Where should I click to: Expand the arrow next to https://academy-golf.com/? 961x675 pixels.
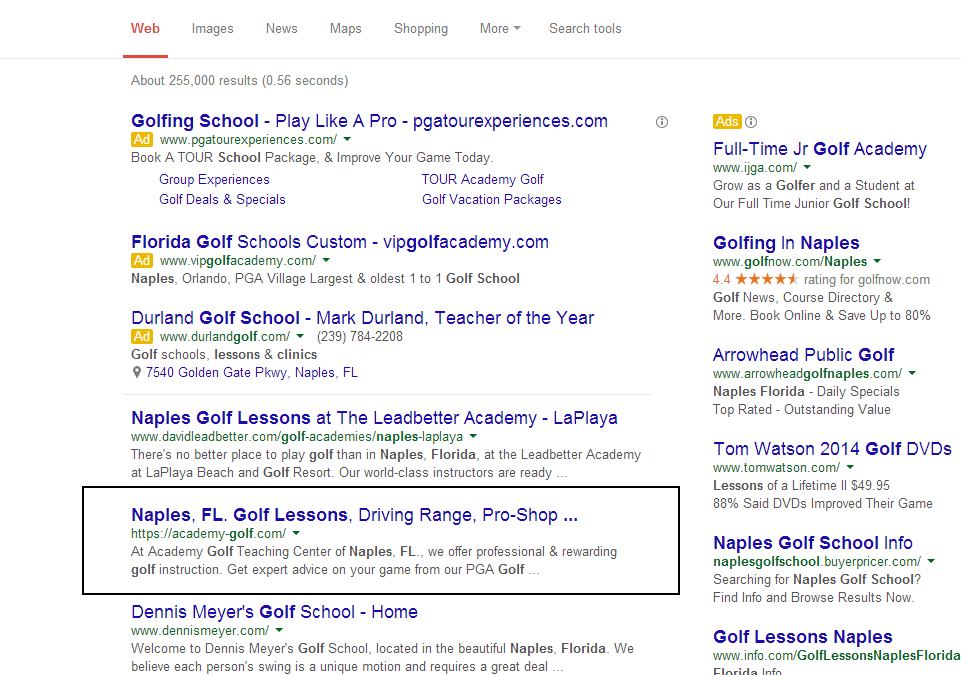click(x=296, y=533)
